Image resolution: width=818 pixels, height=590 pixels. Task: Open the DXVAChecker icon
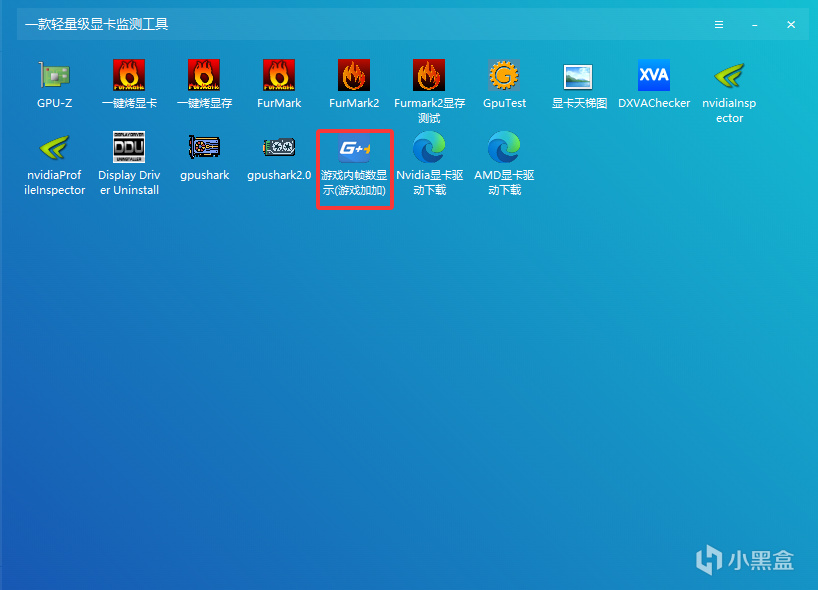pos(654,76)
